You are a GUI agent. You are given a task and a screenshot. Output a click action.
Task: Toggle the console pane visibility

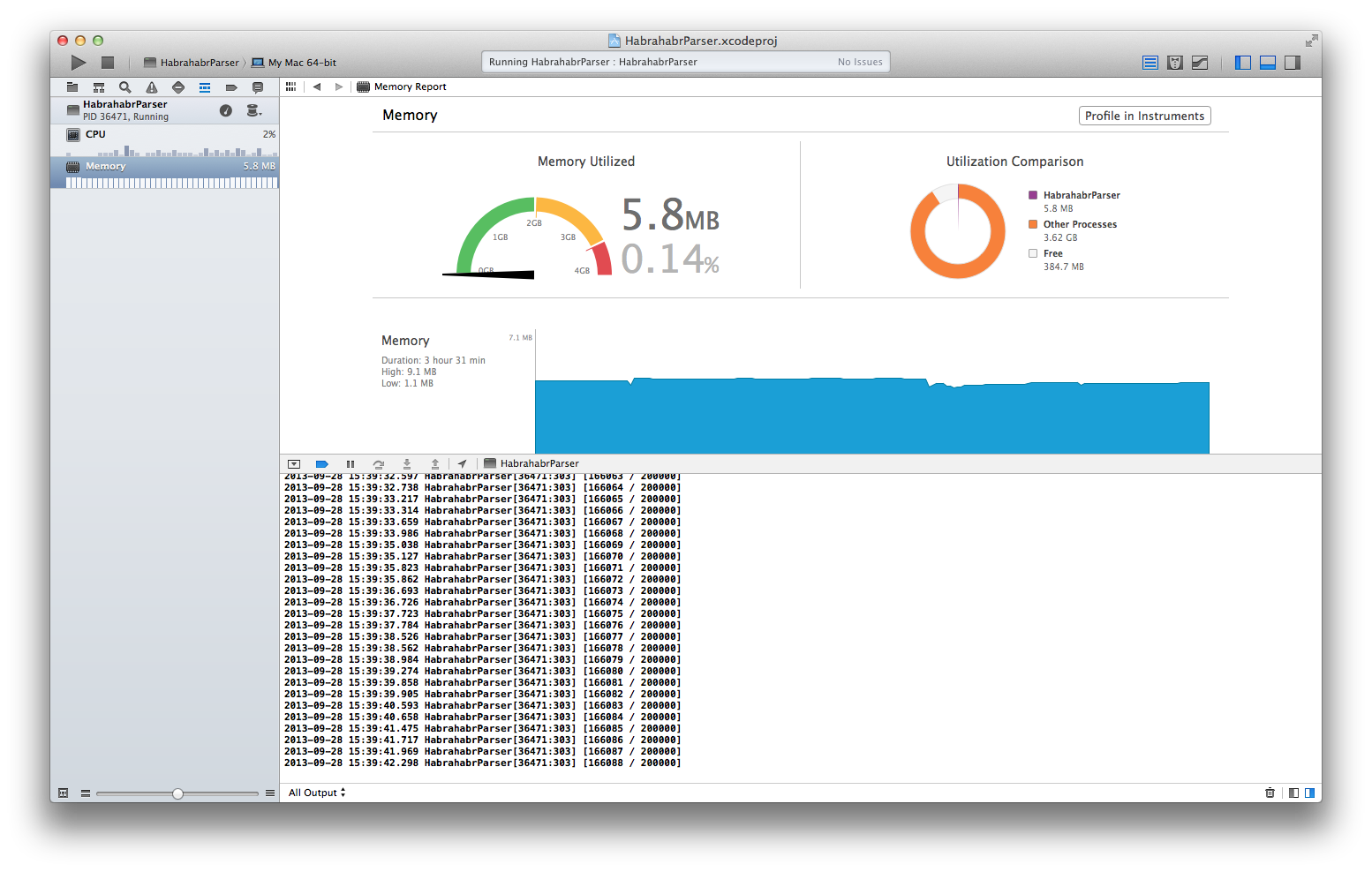[1309, 793]
